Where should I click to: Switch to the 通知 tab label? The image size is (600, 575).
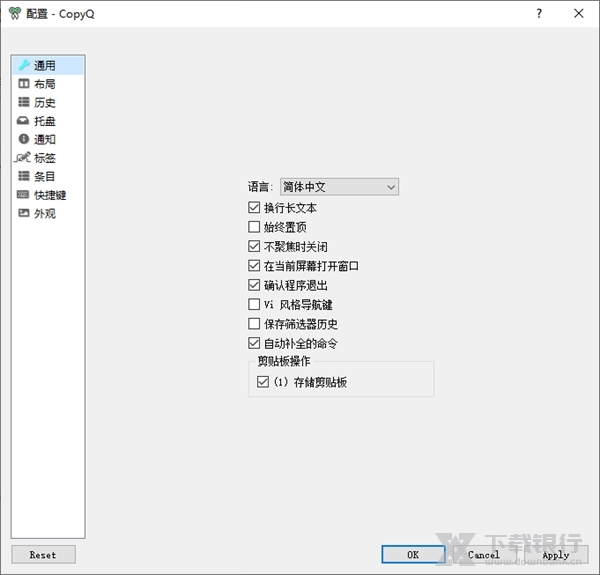[45, 139]
